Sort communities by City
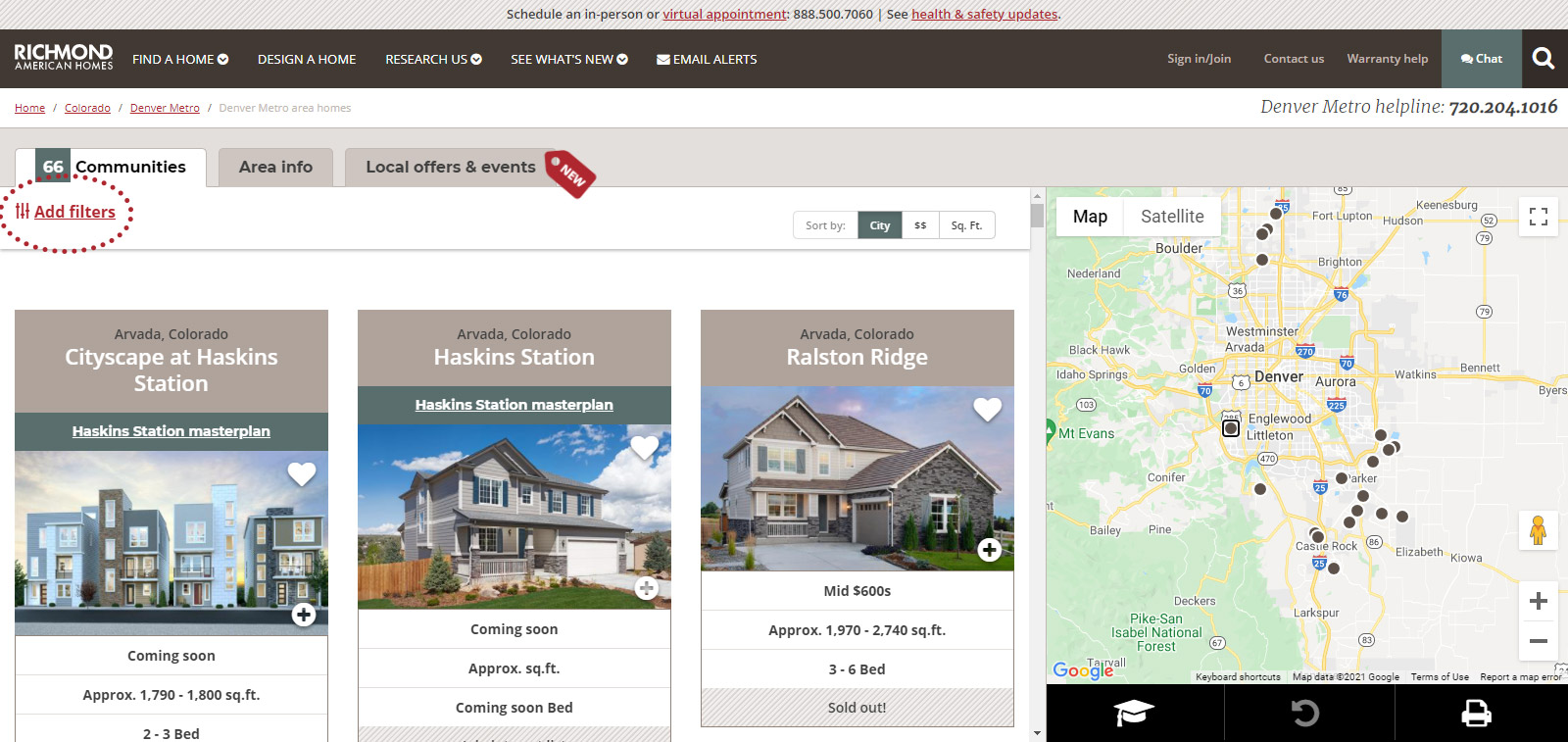Image resolution: width=1568 pixels, height=742 pixels. (880, 225)
